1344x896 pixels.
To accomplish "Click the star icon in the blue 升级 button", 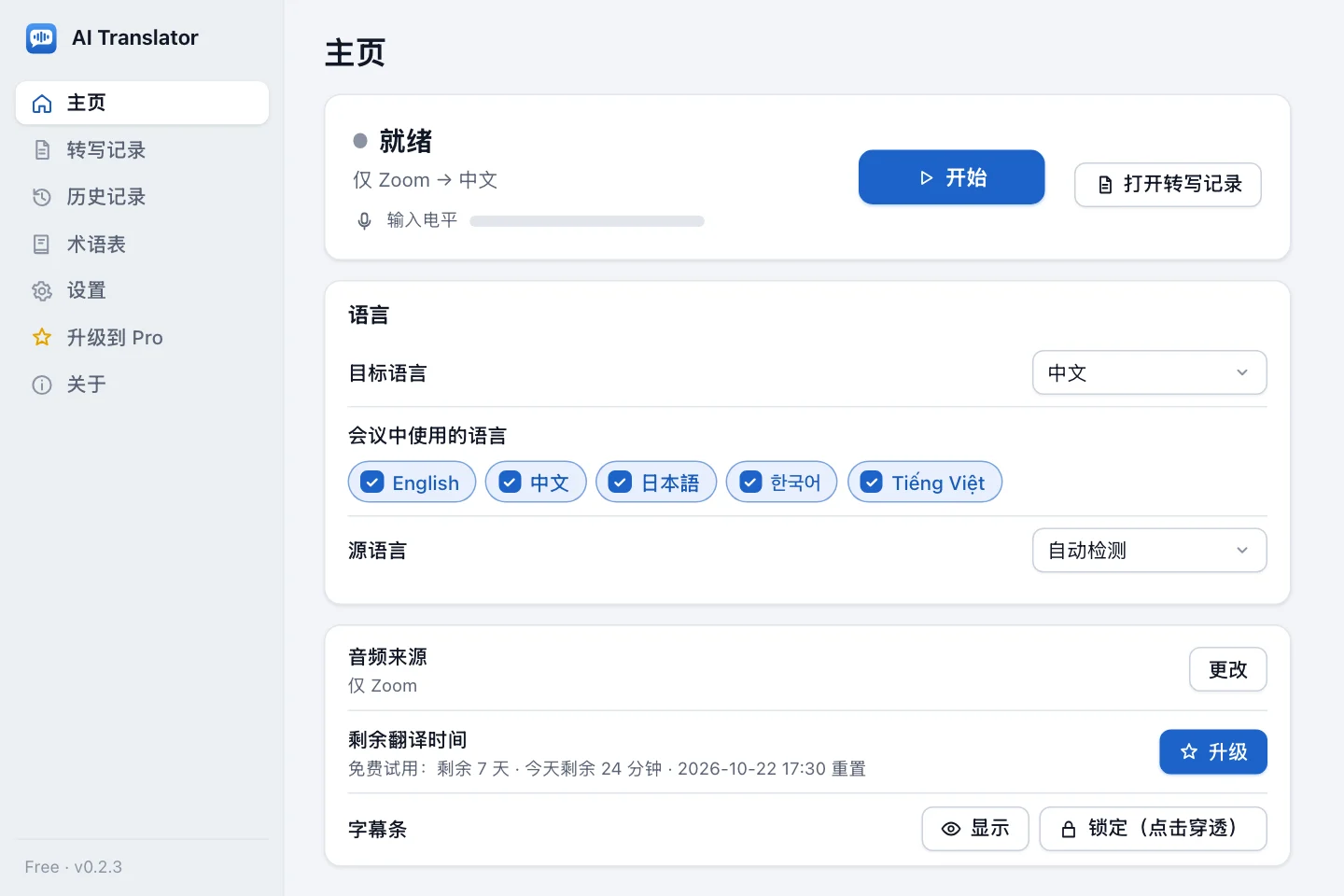I will 1189,751.
